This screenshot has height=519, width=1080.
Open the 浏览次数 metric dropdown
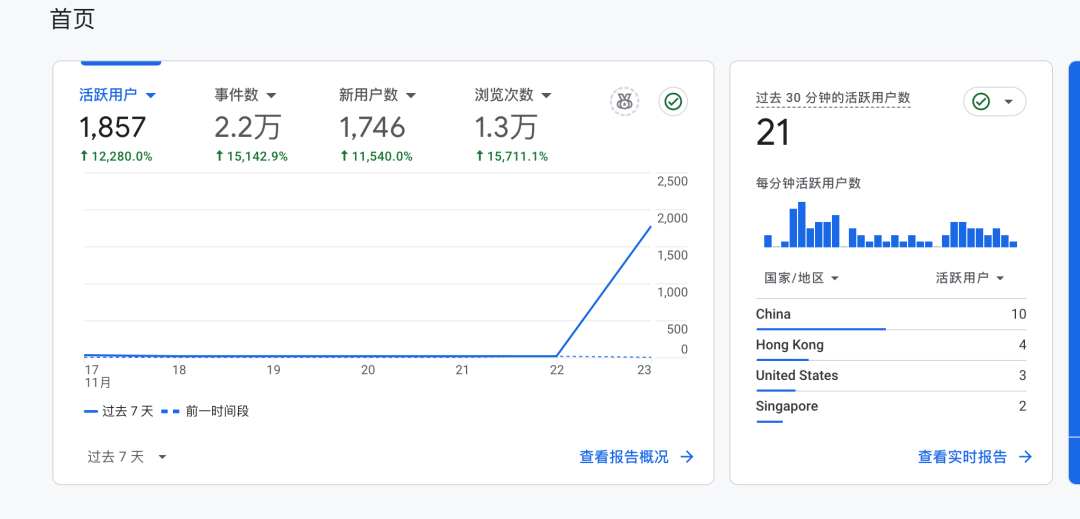click(513, 95)
